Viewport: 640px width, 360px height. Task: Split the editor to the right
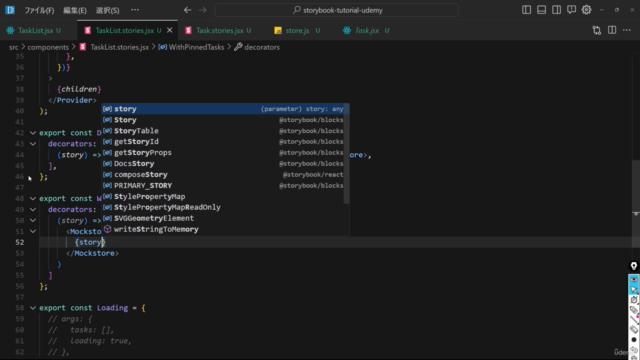(612, 30)
